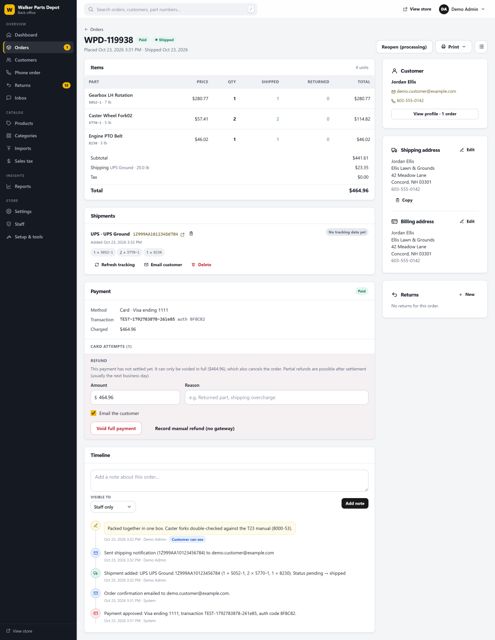Open the Returns sidebar section
Viewport: 495px width, 640px height.
[x=38, y=85]
